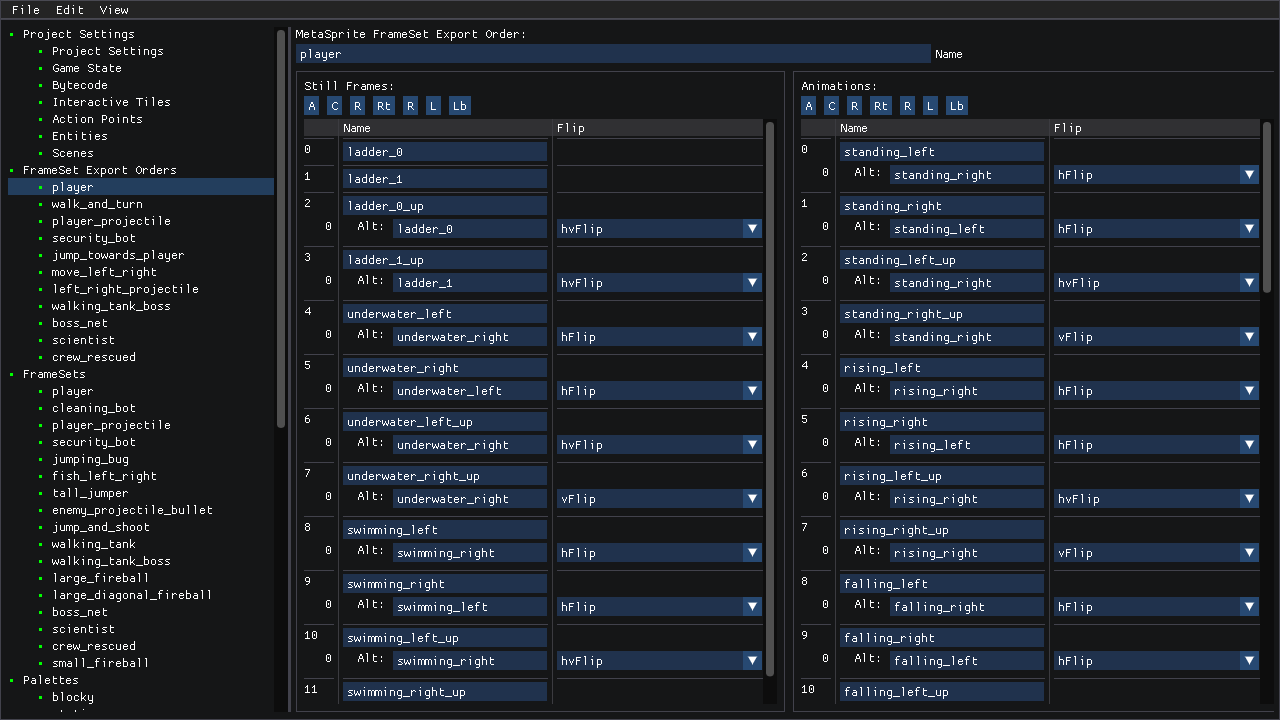Select Bytecode in the project tree
Image resolution: width=1280 pixels, height=720 pixels.
click(80, 85)
